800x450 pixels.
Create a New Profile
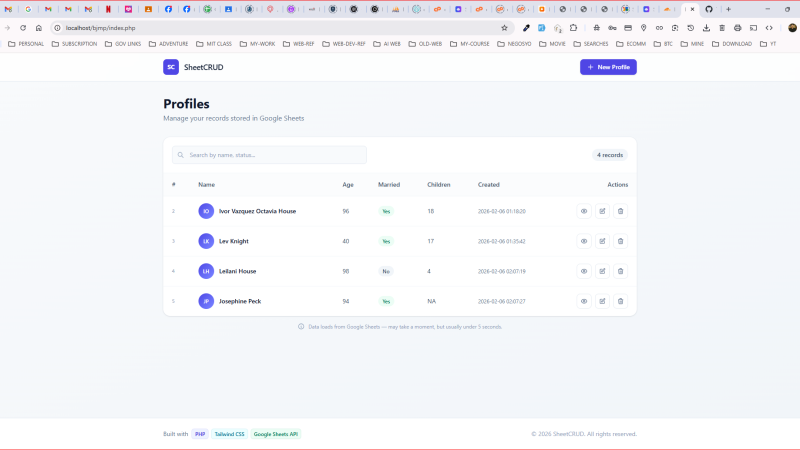[x=608, y=67]
